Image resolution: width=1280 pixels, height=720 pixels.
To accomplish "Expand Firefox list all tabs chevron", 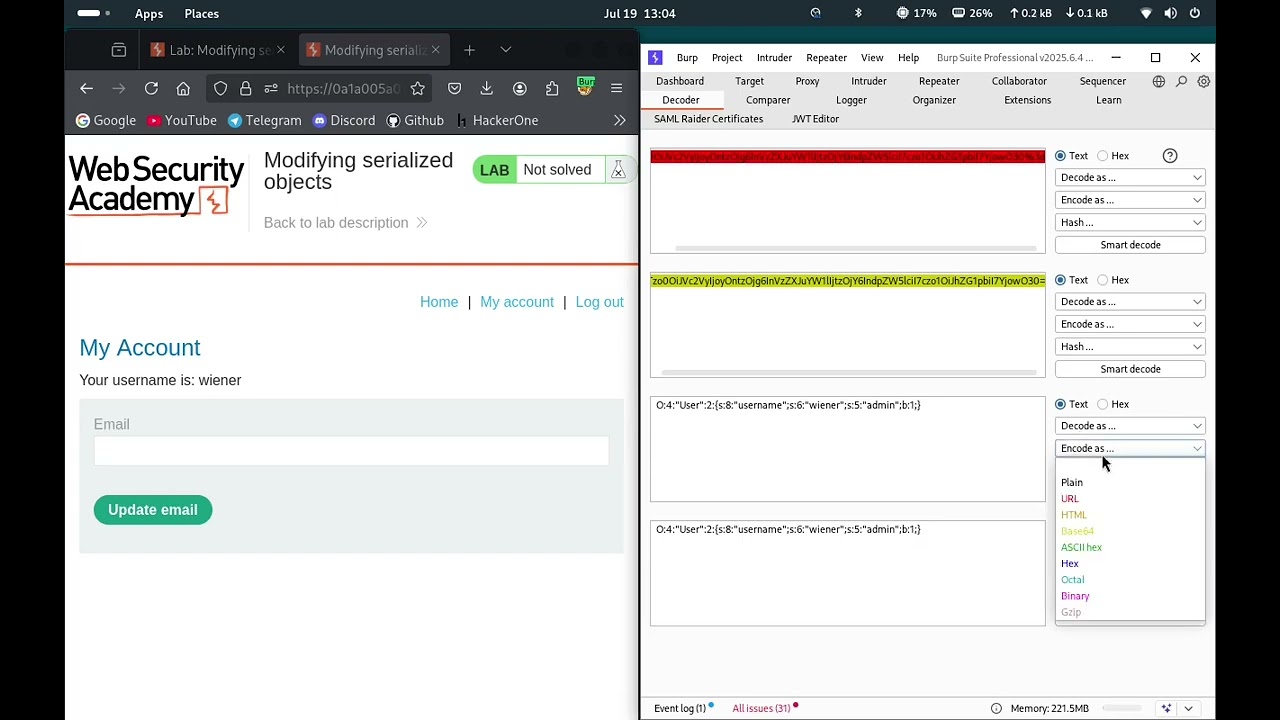I will (x=505, y=50).
